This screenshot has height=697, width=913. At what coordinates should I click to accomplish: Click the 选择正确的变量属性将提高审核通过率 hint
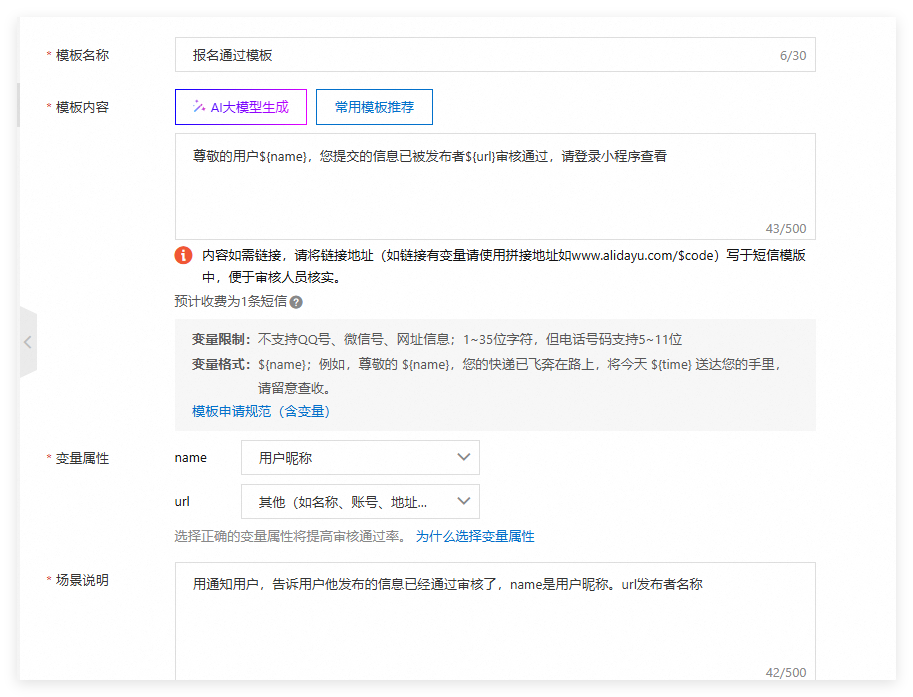tap(291, 536)
